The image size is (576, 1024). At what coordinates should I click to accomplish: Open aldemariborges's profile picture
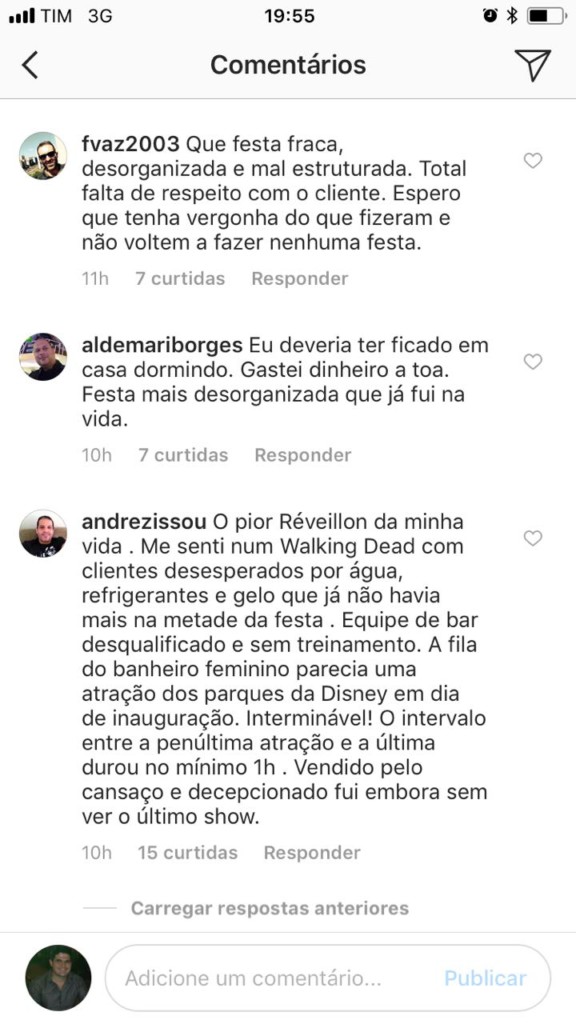coord(43,357)
